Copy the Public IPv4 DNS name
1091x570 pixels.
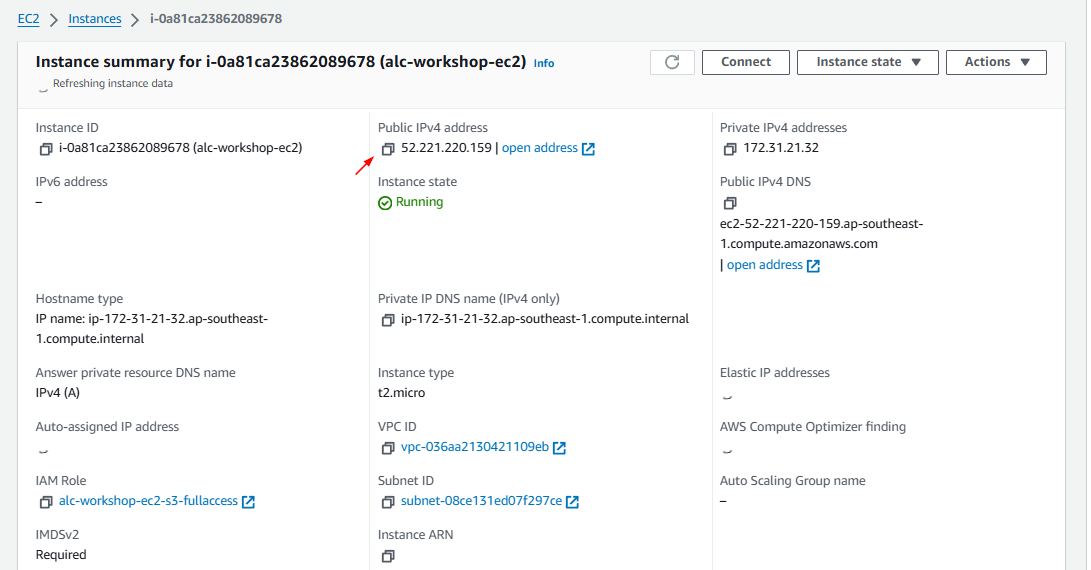(729, 203)
